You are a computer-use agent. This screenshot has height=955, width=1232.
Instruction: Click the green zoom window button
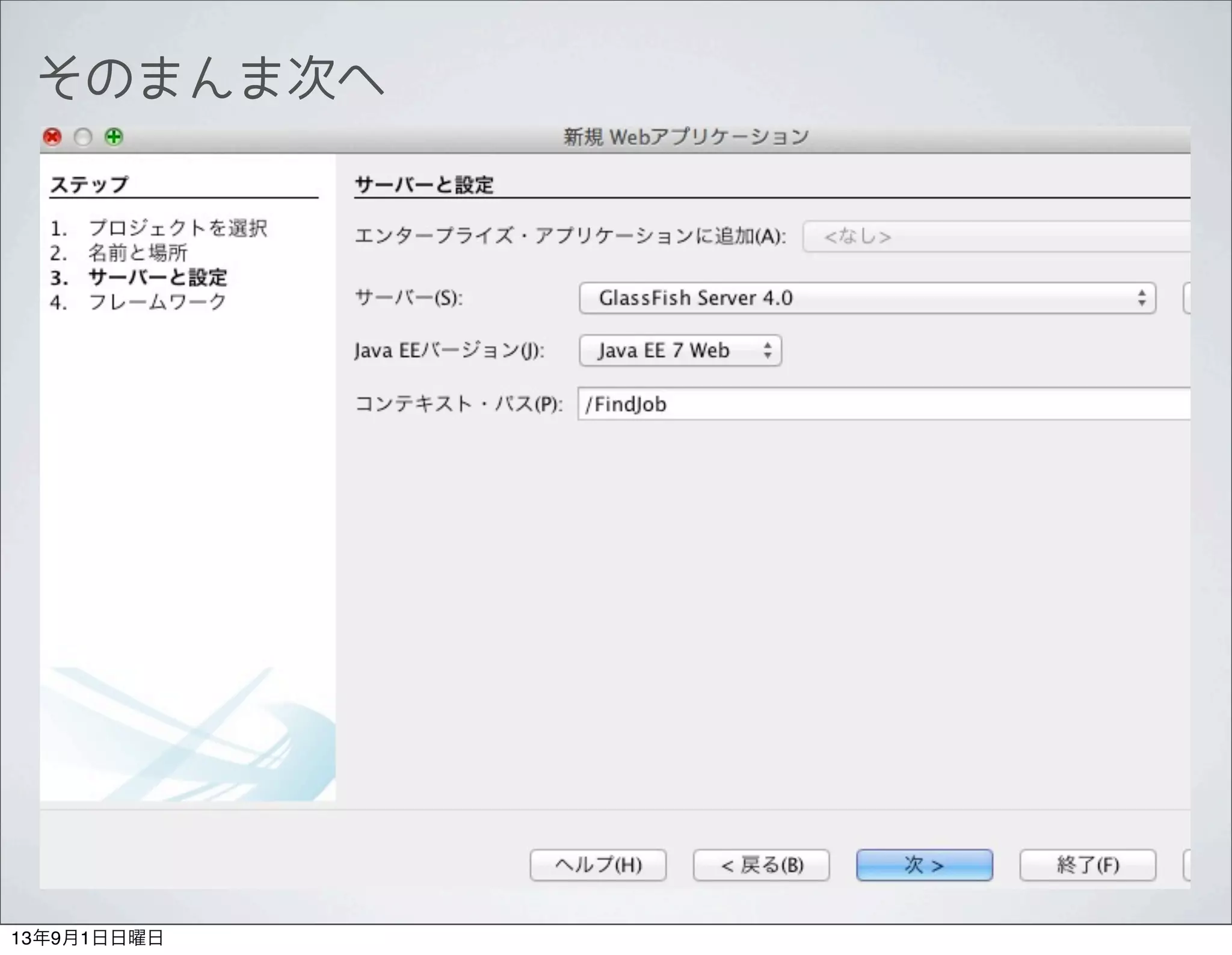point(114,137)
